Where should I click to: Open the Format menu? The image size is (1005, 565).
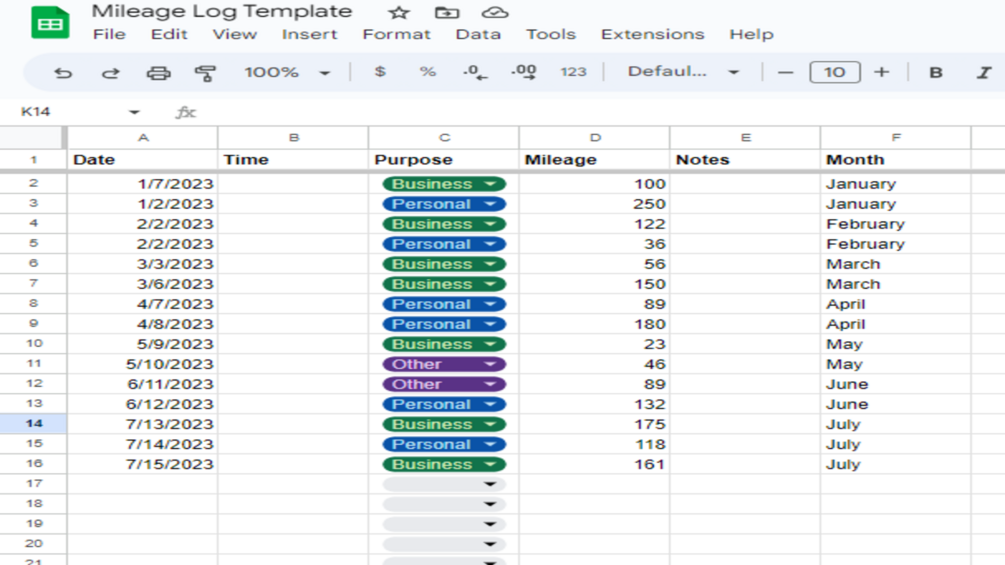(x=396, y=34)
